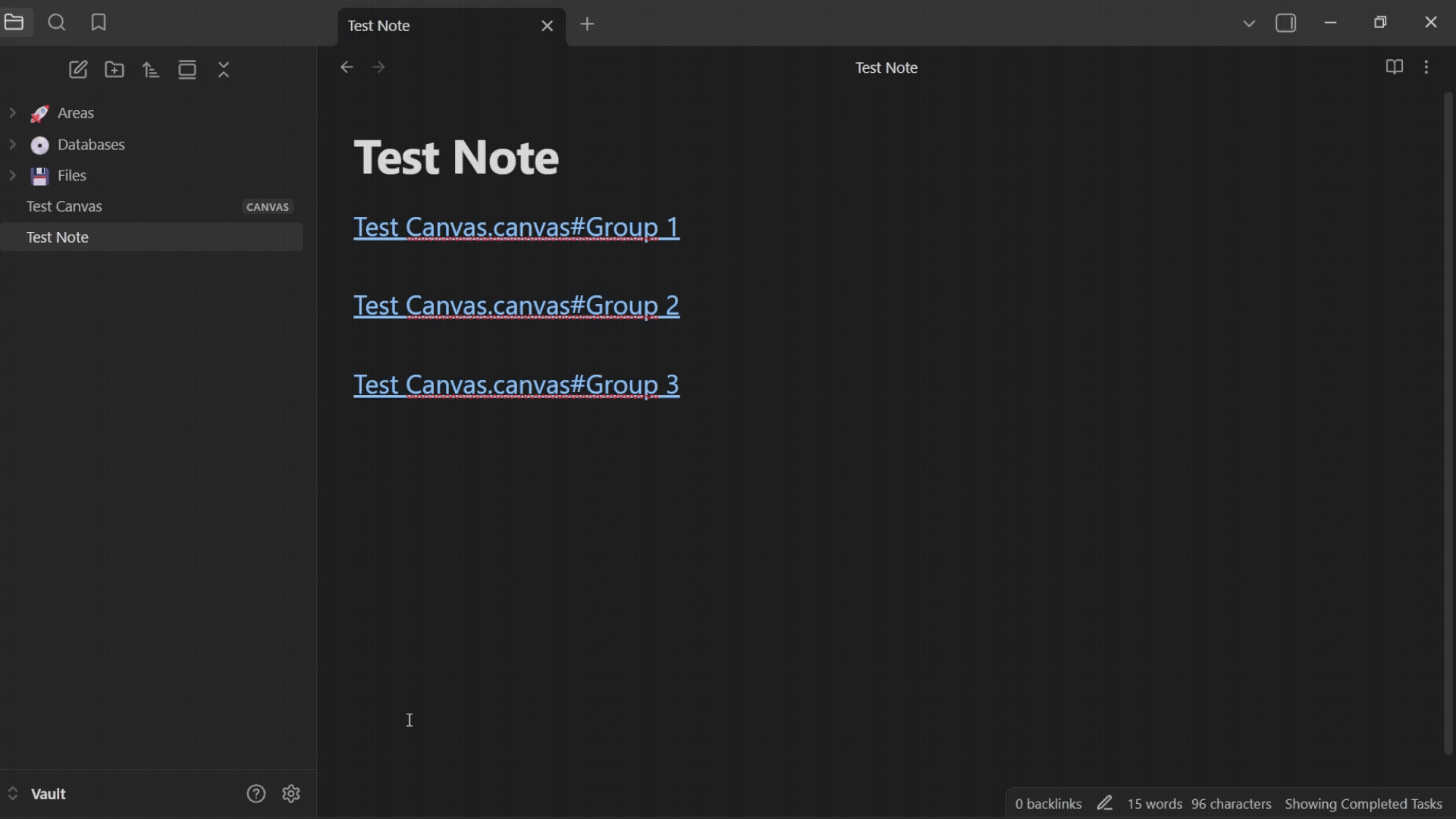Open the help icon
Screen dimensions: 1456x819
click(x=256, y=794)
